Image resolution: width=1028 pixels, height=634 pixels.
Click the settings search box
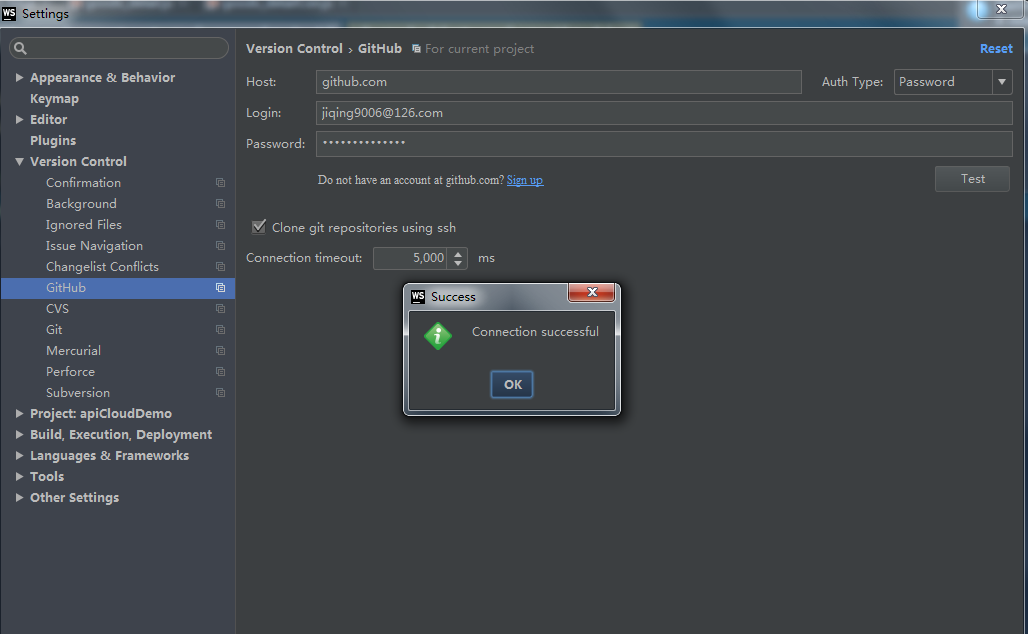tap(119, 48)
